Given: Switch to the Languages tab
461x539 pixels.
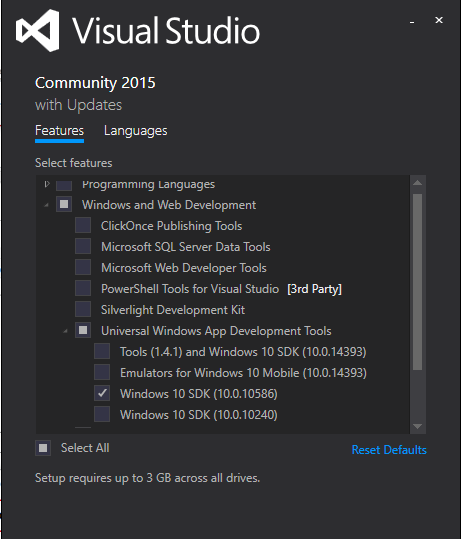Looking at the screenshot, I should [135, 131].
